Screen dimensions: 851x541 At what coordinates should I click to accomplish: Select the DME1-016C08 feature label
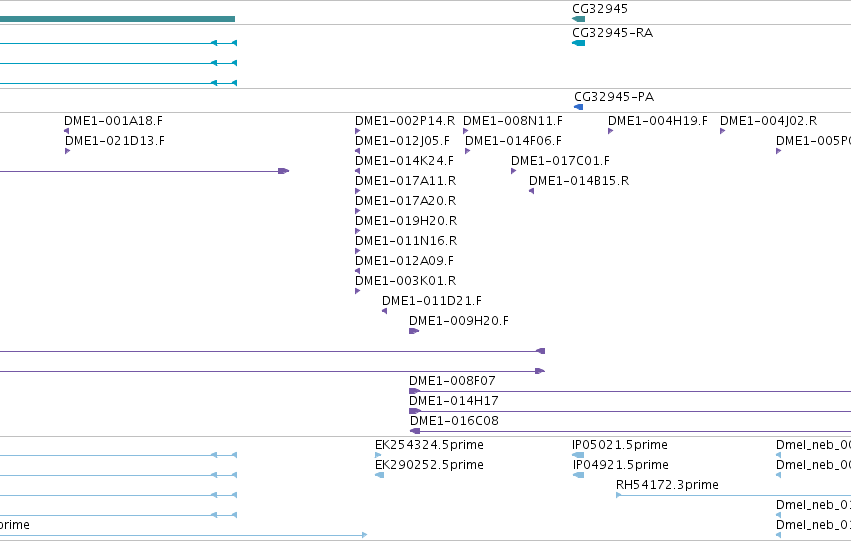(x=454, y=421)
